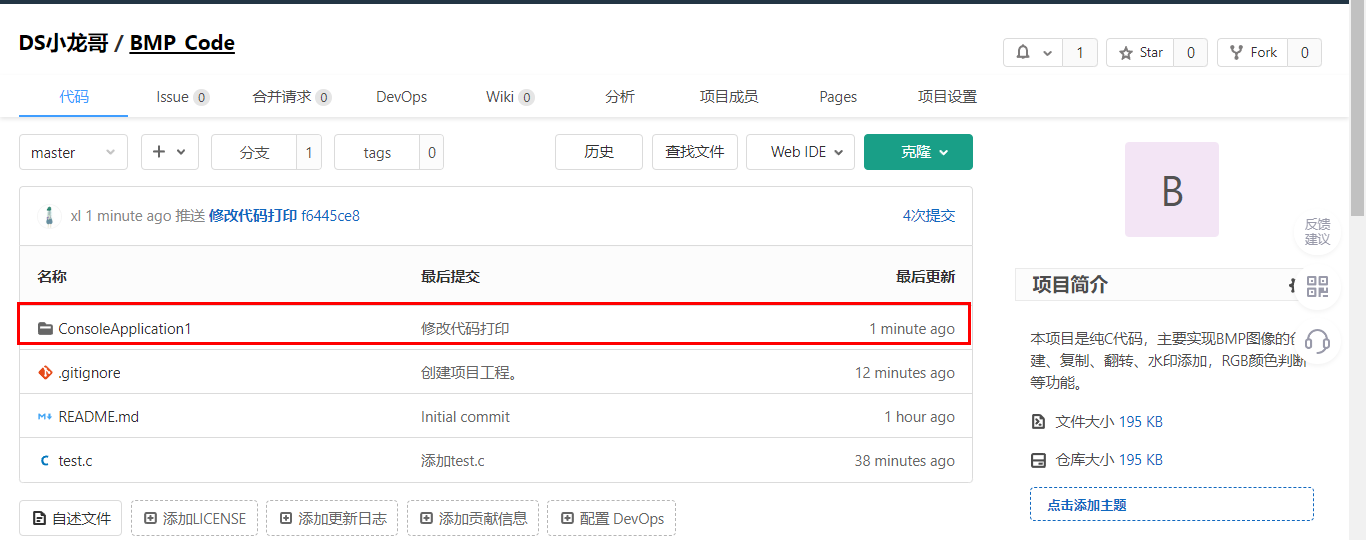Click the 12 minutes ago timestamp
Viewport: 1366px width, 540px height.
tap(905, 373)
